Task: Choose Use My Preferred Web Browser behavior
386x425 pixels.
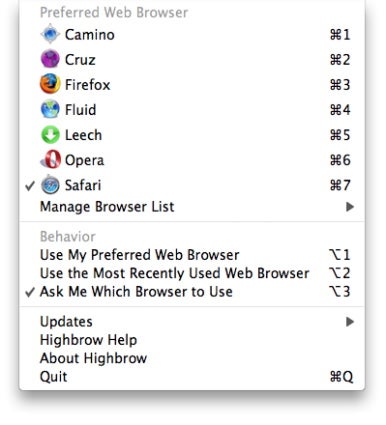Action: (192, 255)
